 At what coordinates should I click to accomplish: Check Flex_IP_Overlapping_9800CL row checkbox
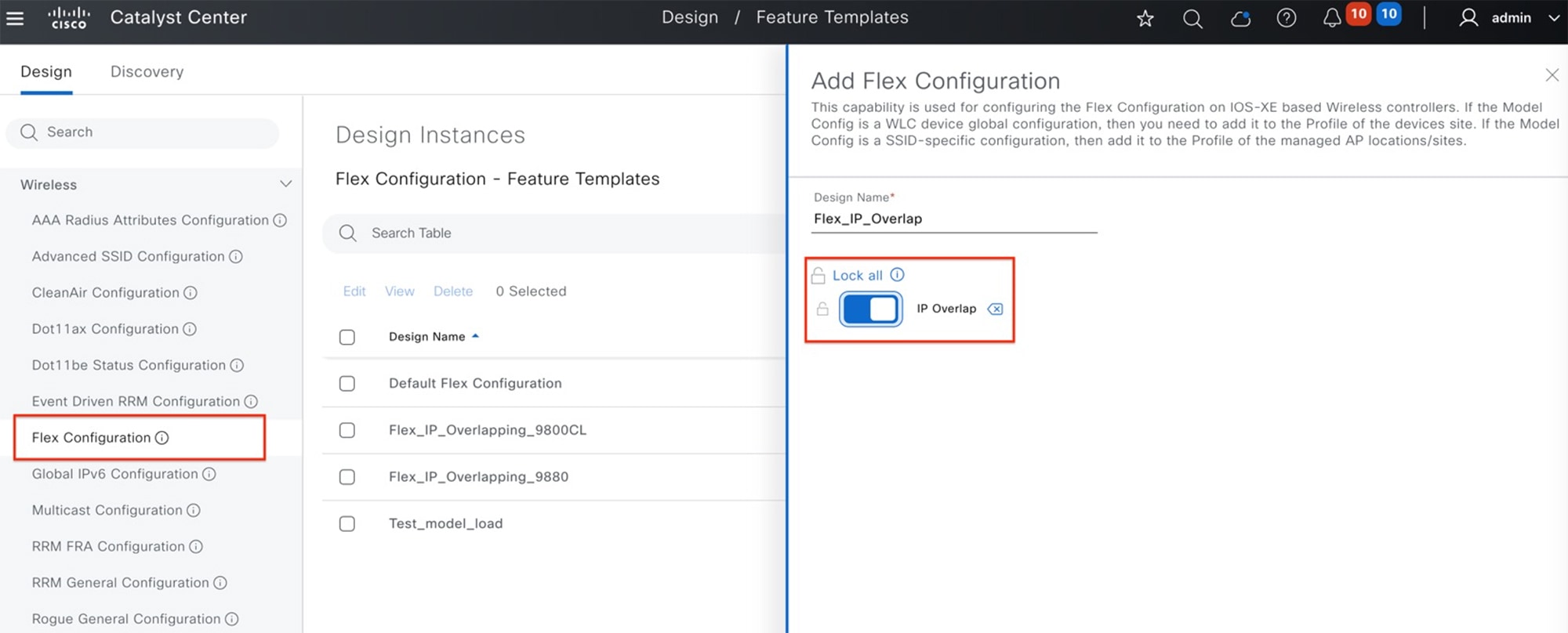tap(347, 430)
